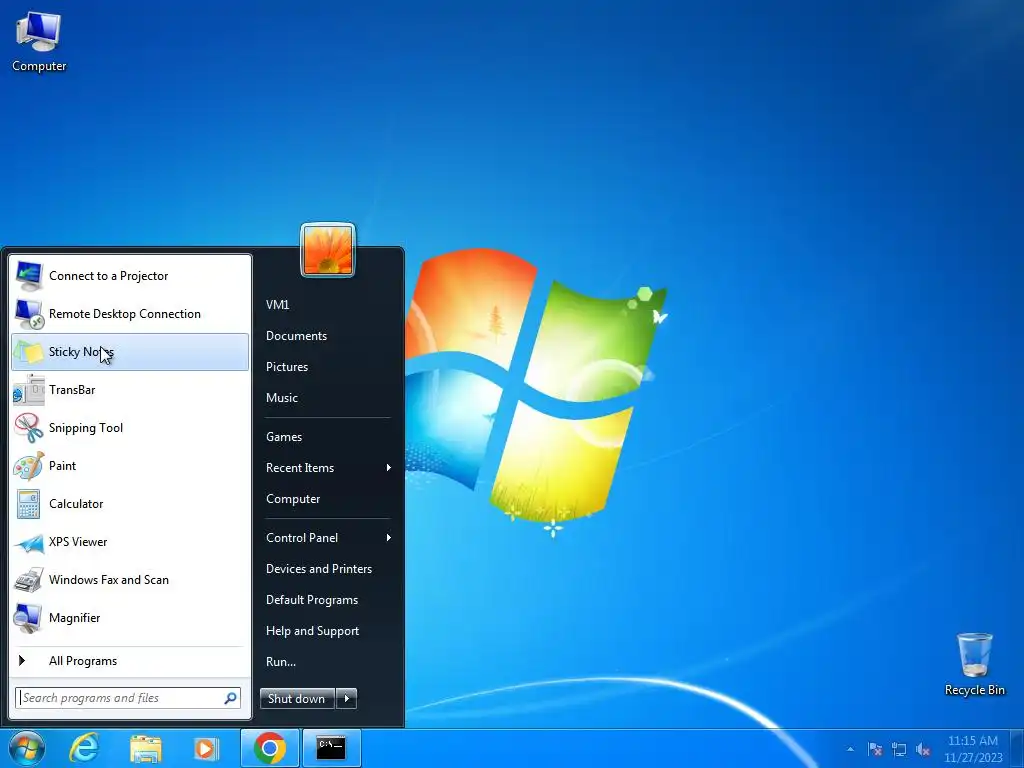This screenshot has height=768, width=1024.
Task: Click the Shut down button
Action: pos(297,698)
